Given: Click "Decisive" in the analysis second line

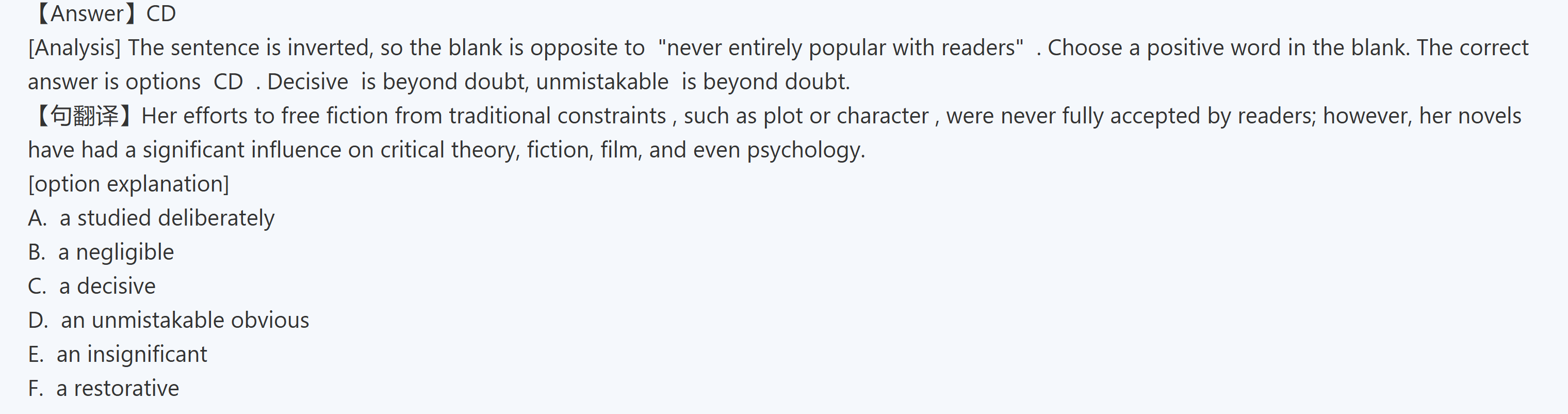Looking at the screenshot, I should click(307, 82).
